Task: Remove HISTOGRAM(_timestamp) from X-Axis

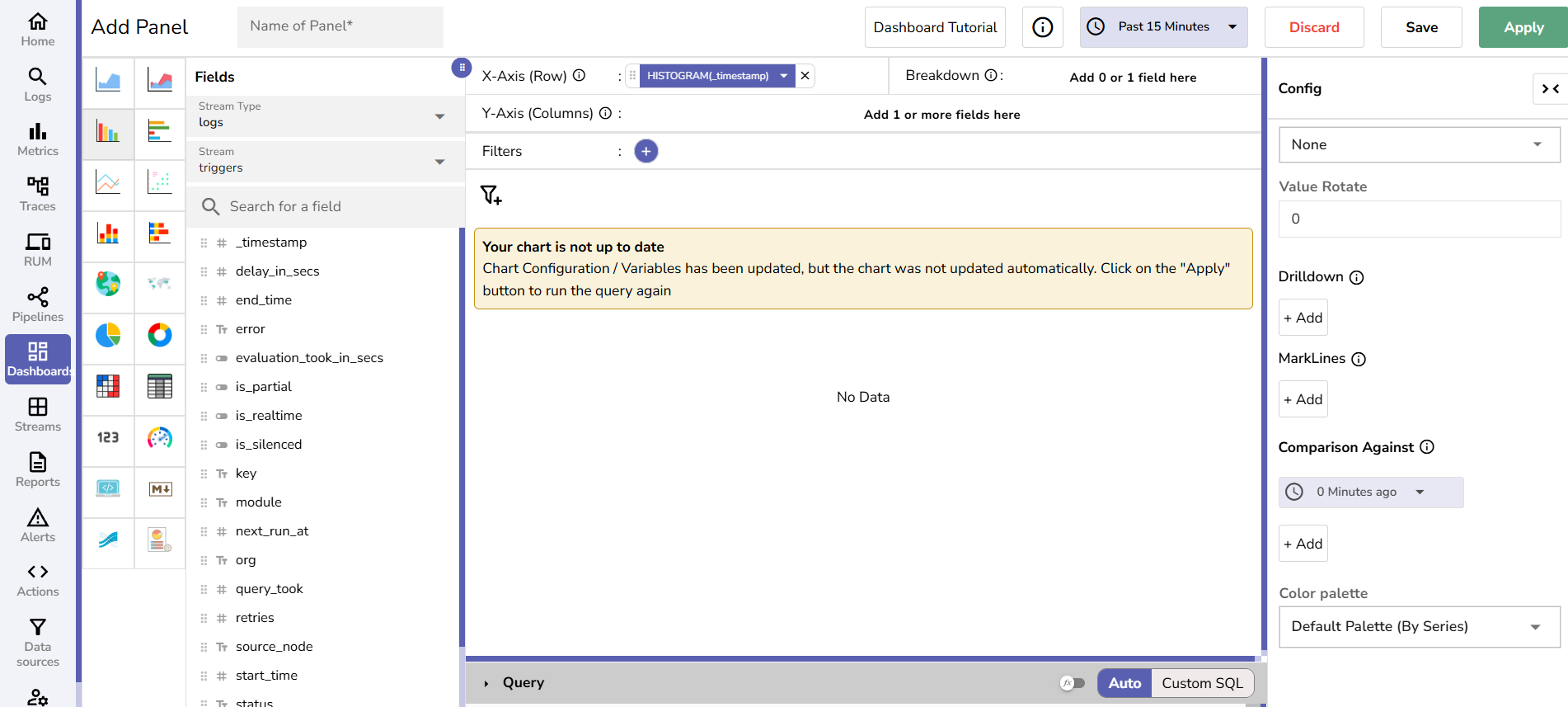Action: point(805,76)
